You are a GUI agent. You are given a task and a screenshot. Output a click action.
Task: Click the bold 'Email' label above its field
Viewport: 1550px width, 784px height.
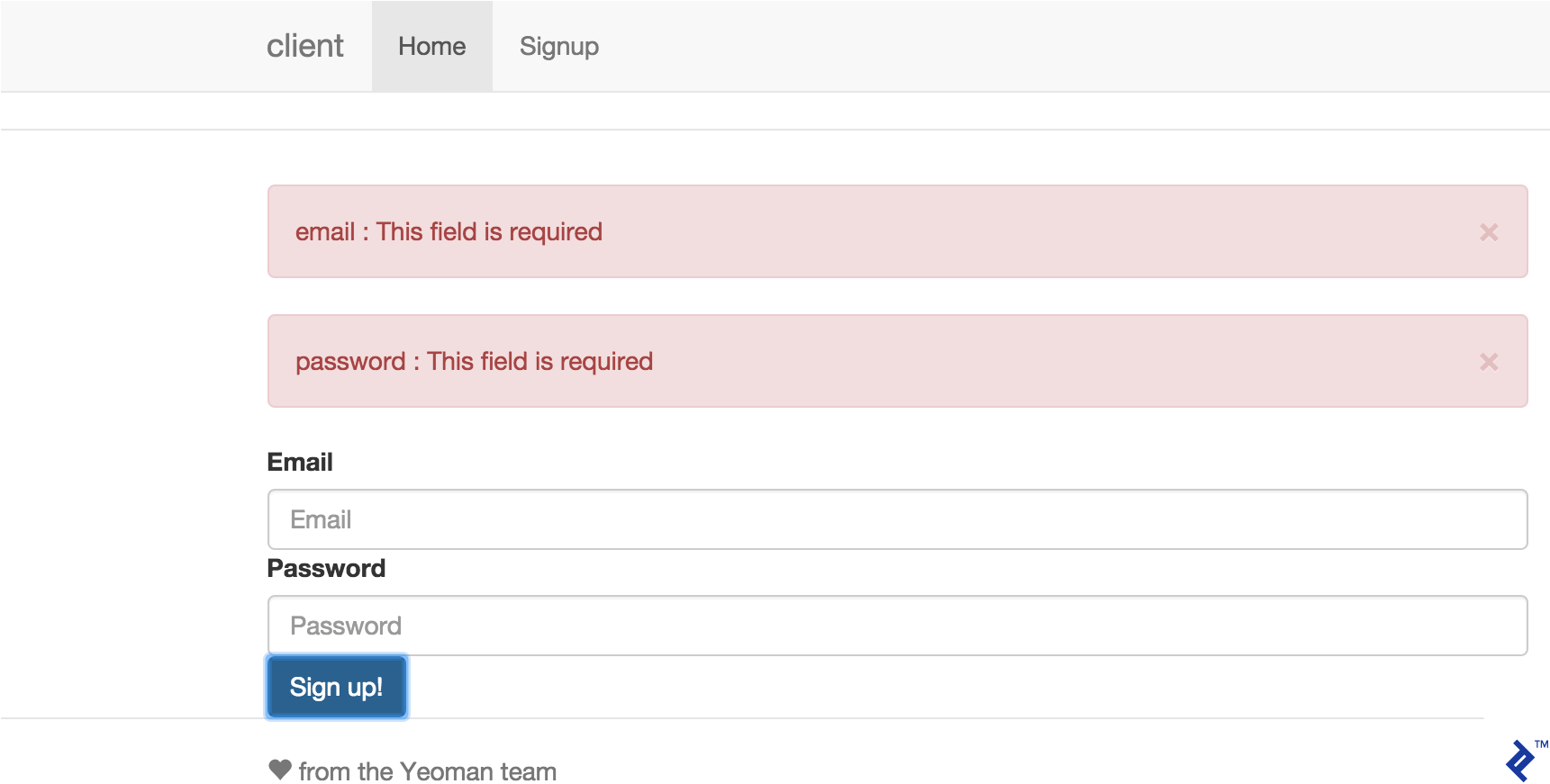click(x=299, y=462)
